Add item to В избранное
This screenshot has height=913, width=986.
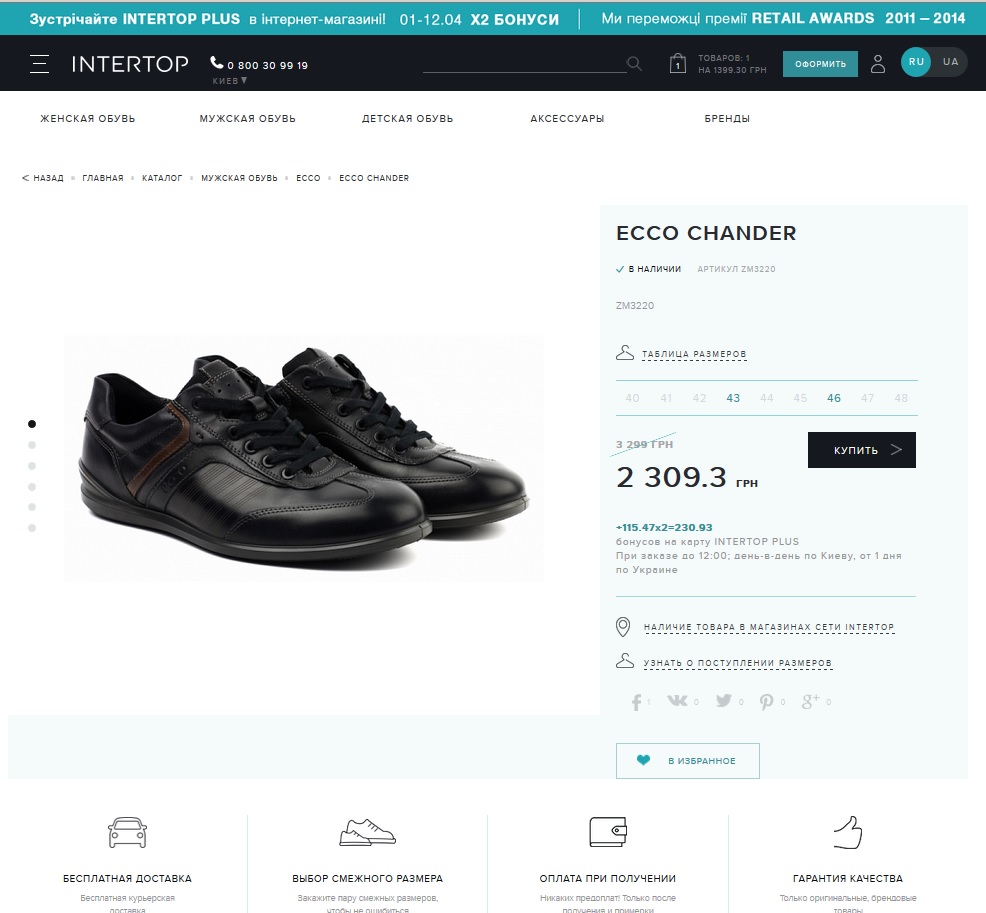(687, 761)
